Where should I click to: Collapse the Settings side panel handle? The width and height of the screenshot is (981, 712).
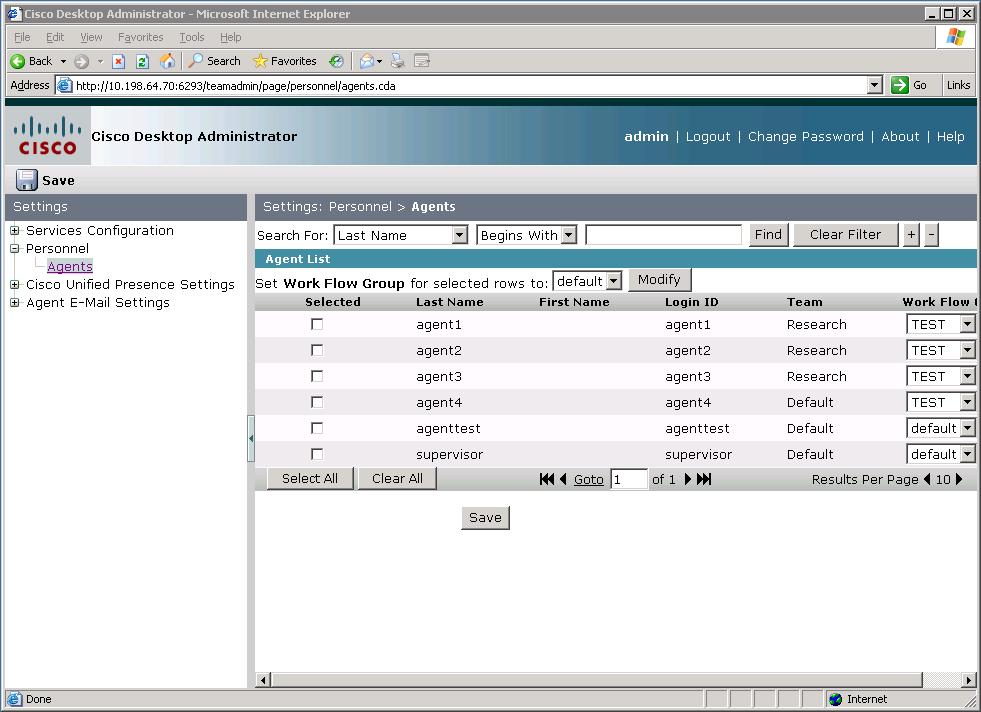click(251, 438)
